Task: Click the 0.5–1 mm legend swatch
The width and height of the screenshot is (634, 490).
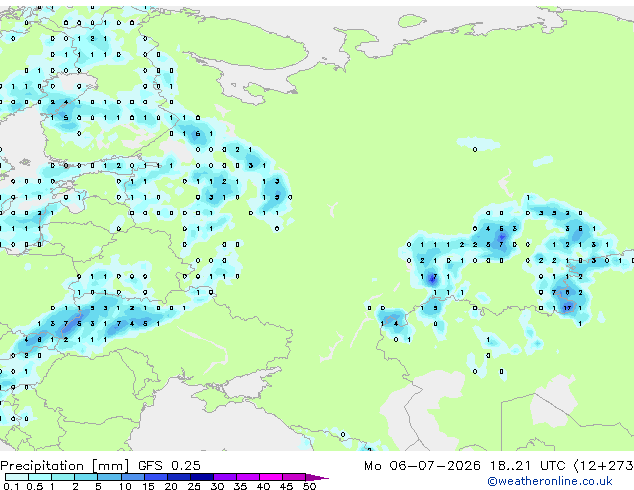Action: pyautogui.click(x=40, y=477)
